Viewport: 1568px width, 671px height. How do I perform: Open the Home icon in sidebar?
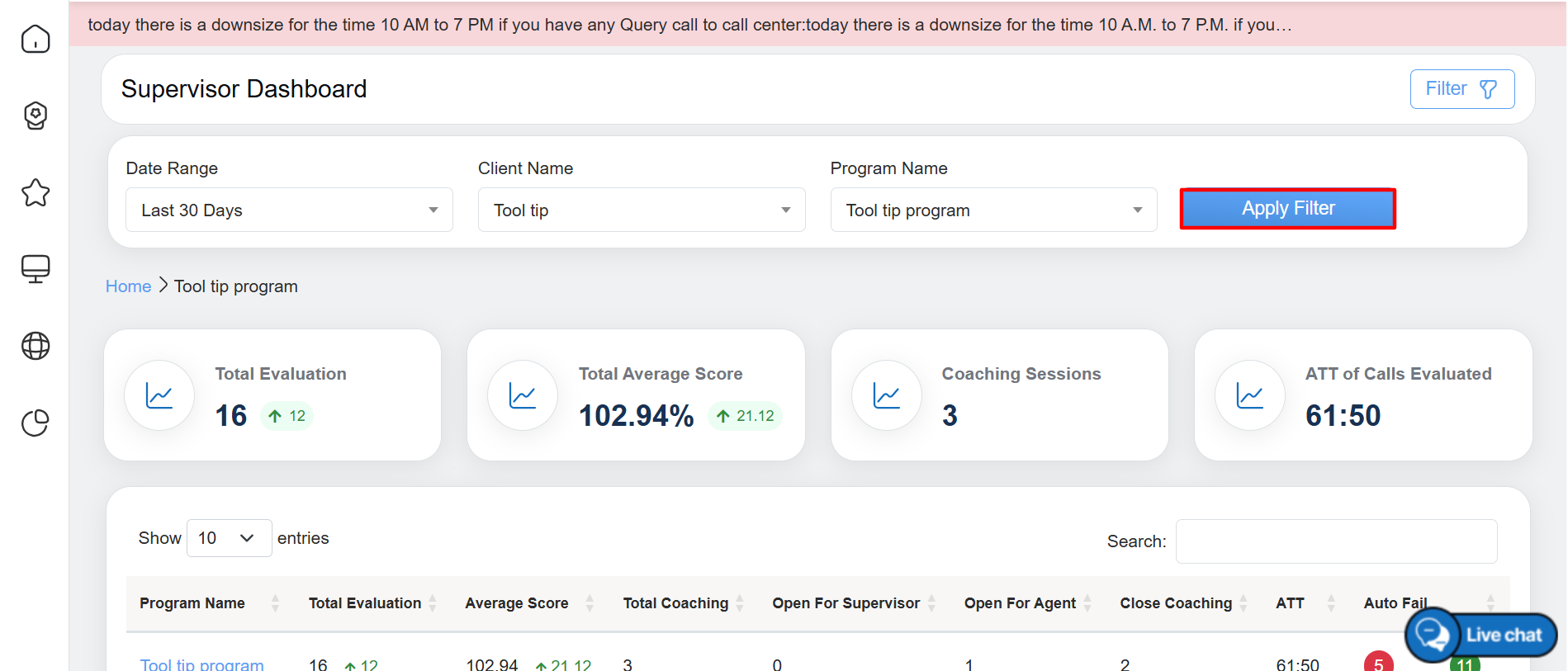pyautogui.click(x=36, y=39)
